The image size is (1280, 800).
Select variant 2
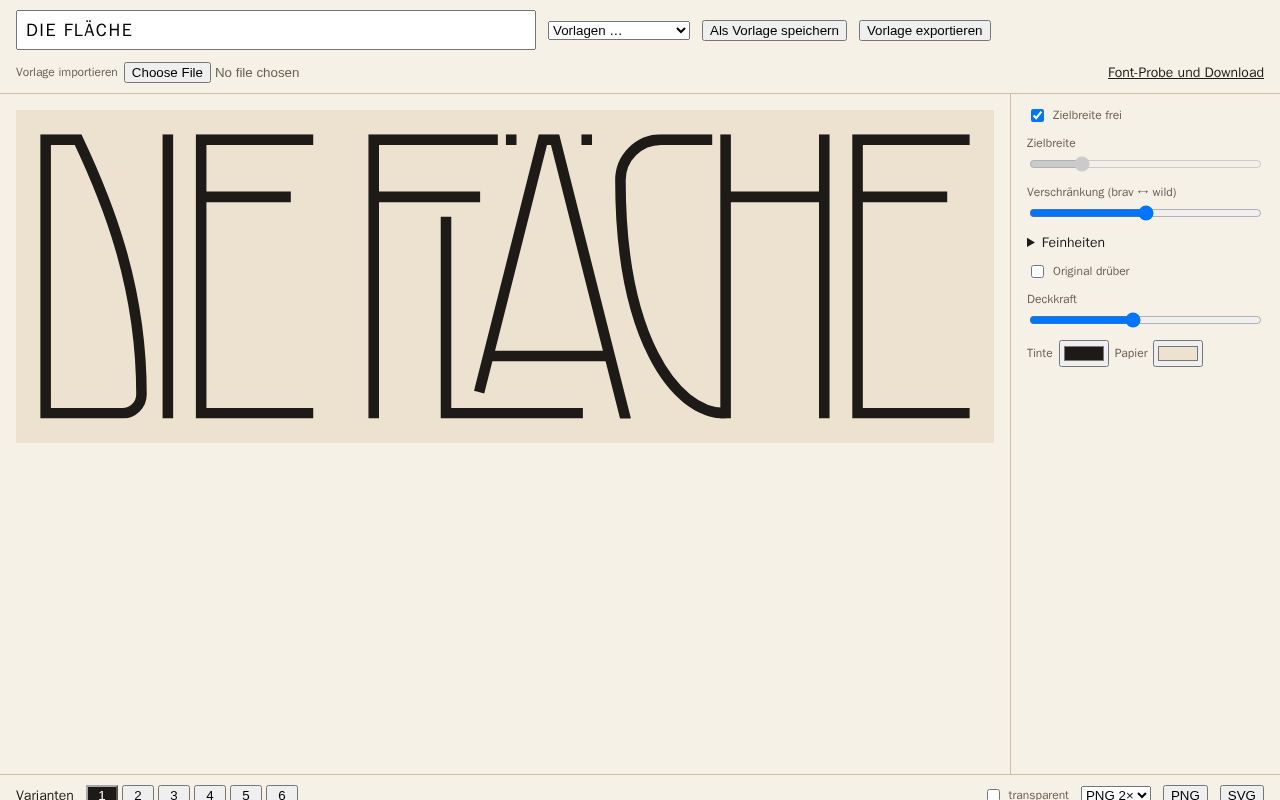pos(138,793)
